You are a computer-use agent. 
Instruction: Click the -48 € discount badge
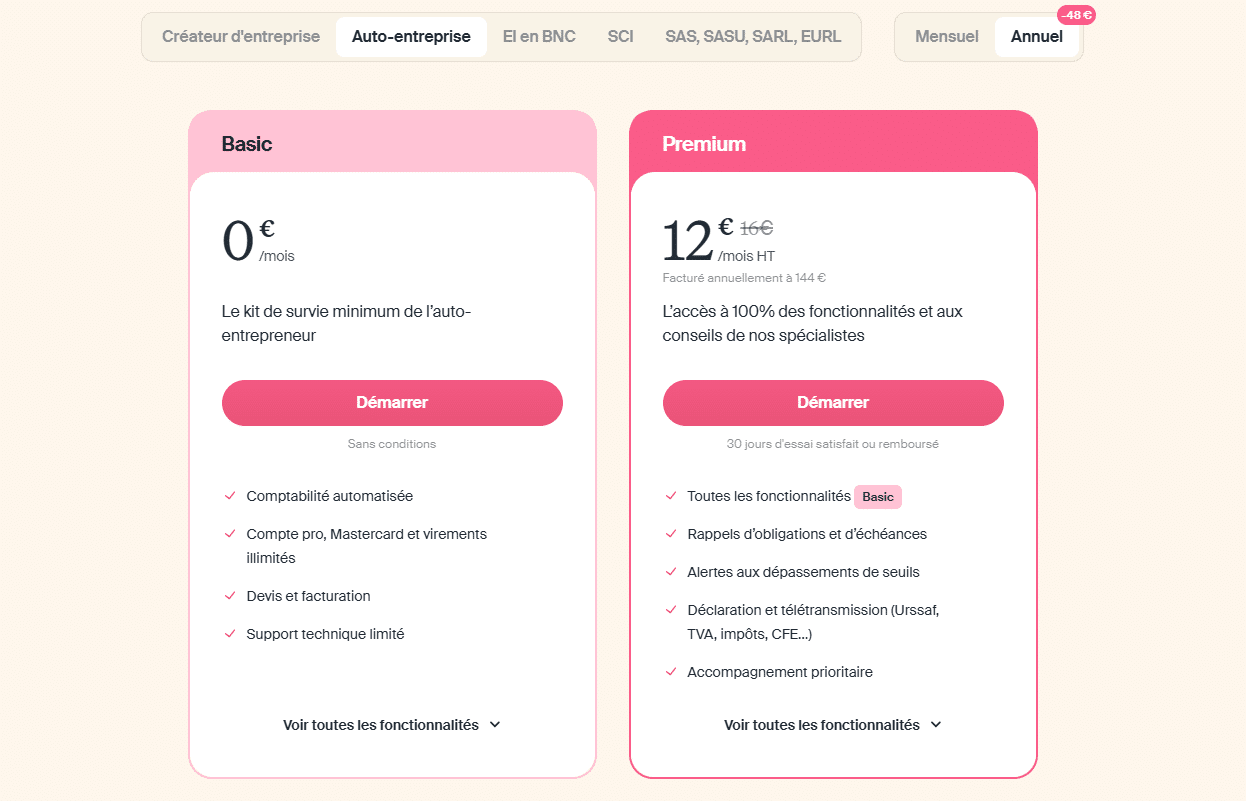(x=1076, y=15)
